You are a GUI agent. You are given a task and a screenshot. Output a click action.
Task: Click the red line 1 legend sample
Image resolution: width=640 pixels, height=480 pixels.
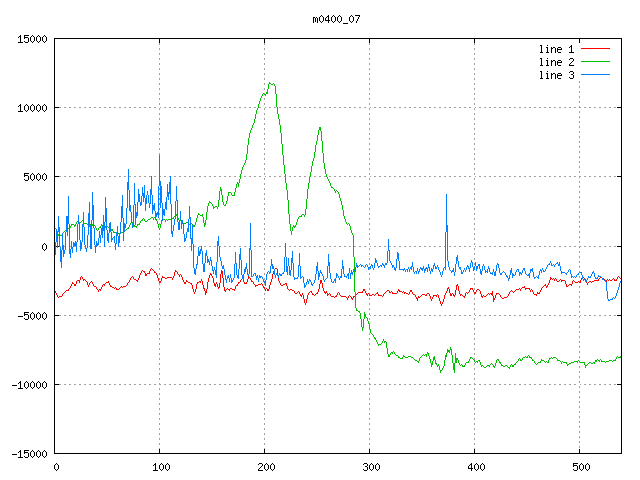596,48
